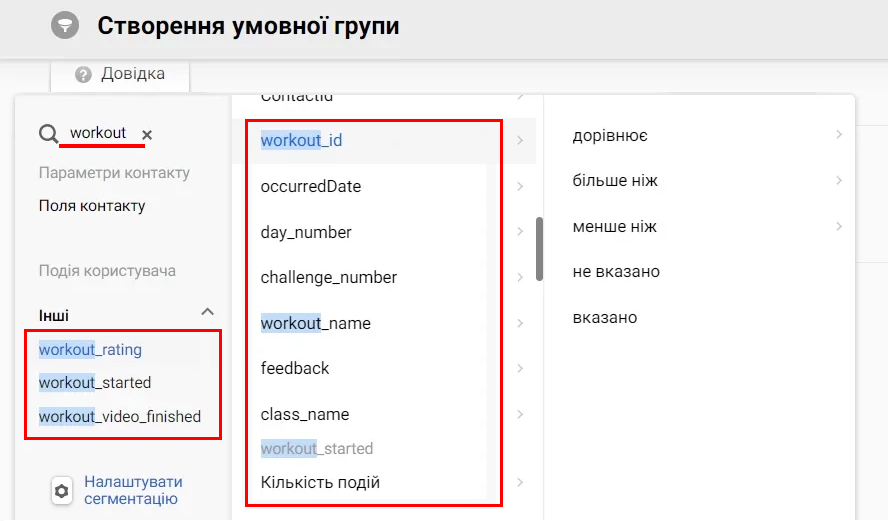The image size is (888, 521).
Task: Pick the не вказано condition
Action: pyautogui.click(x=616, y=272)
